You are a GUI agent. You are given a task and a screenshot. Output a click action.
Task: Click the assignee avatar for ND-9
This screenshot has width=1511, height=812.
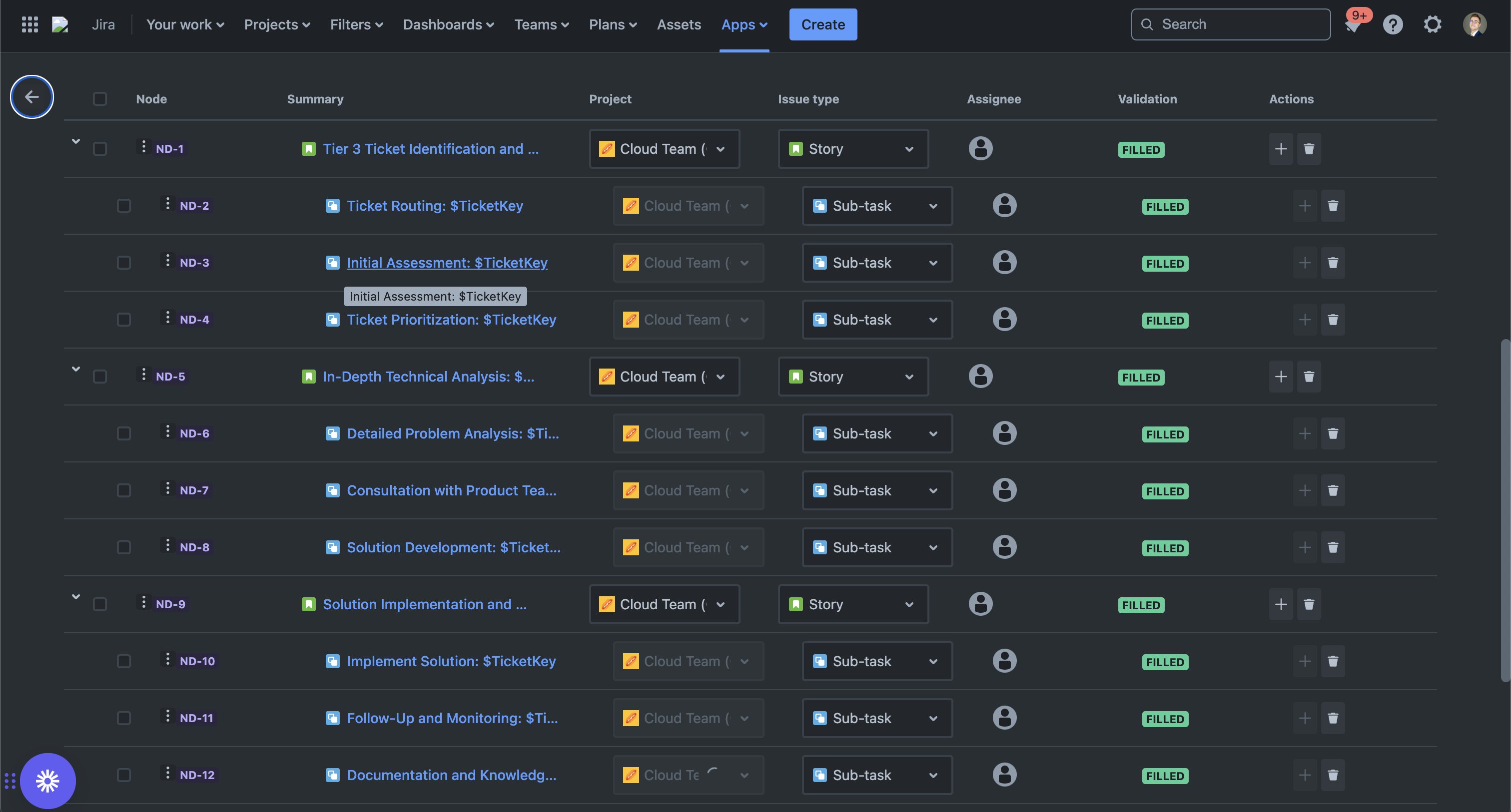pyautogui.click(x=980, y=604)
